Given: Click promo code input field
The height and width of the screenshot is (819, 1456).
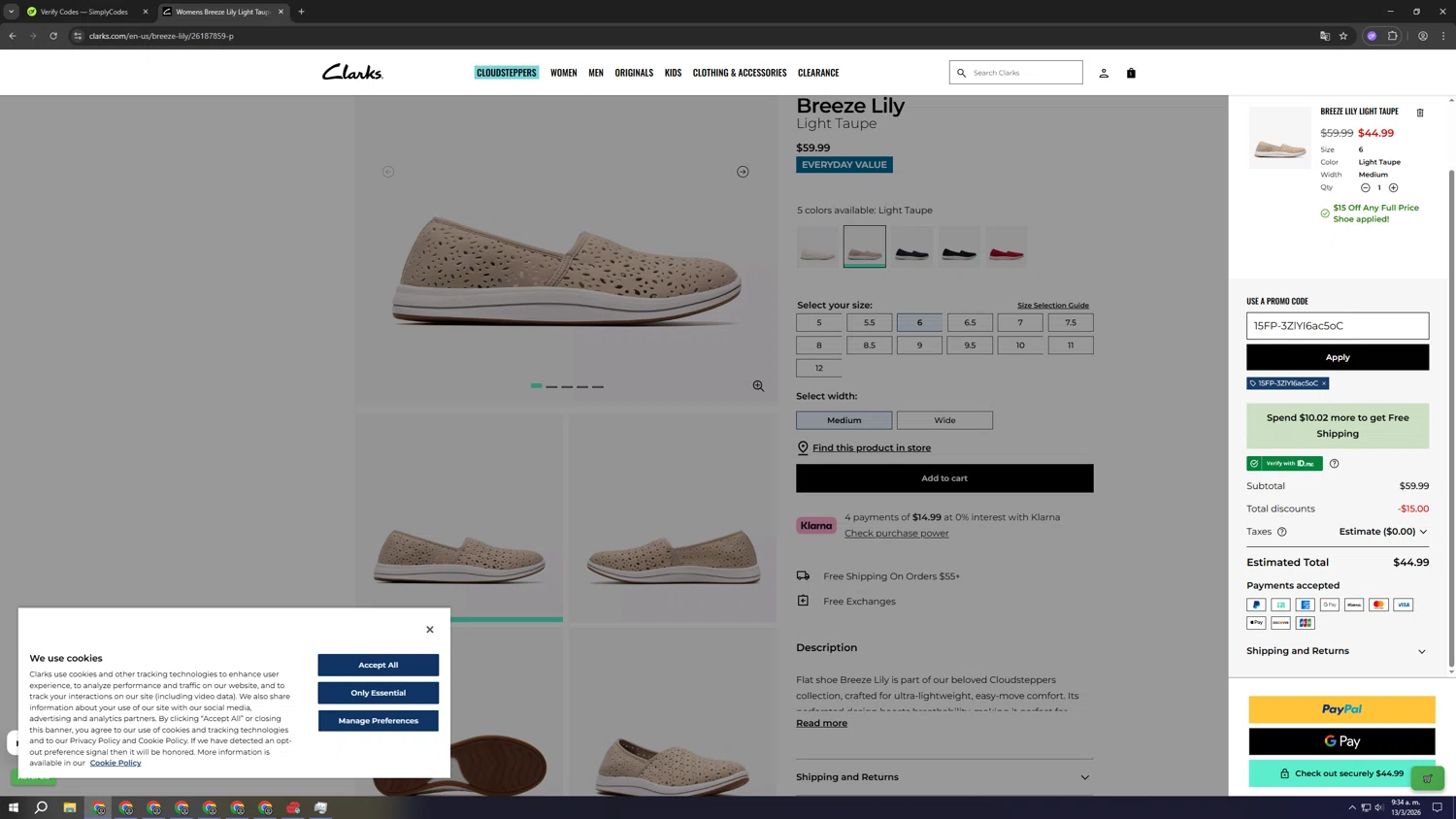Looking at the screenshot, I should coord(1338,326).
